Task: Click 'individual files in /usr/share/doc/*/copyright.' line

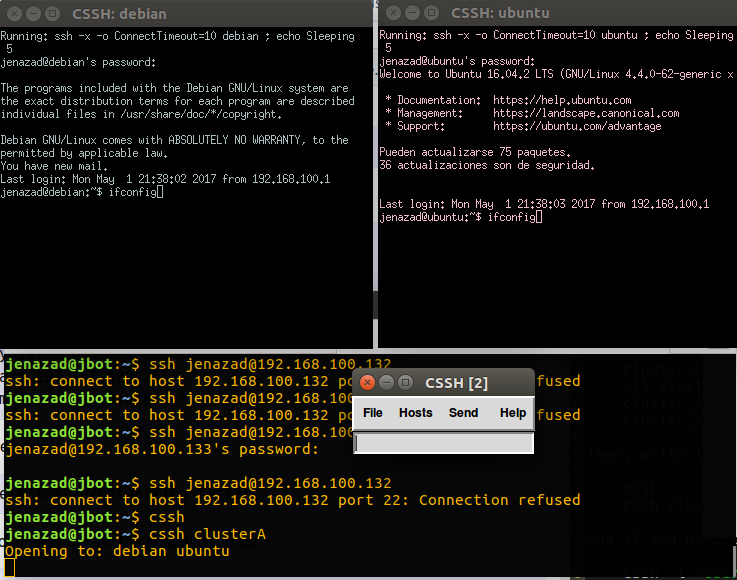Action: (141, 114)
